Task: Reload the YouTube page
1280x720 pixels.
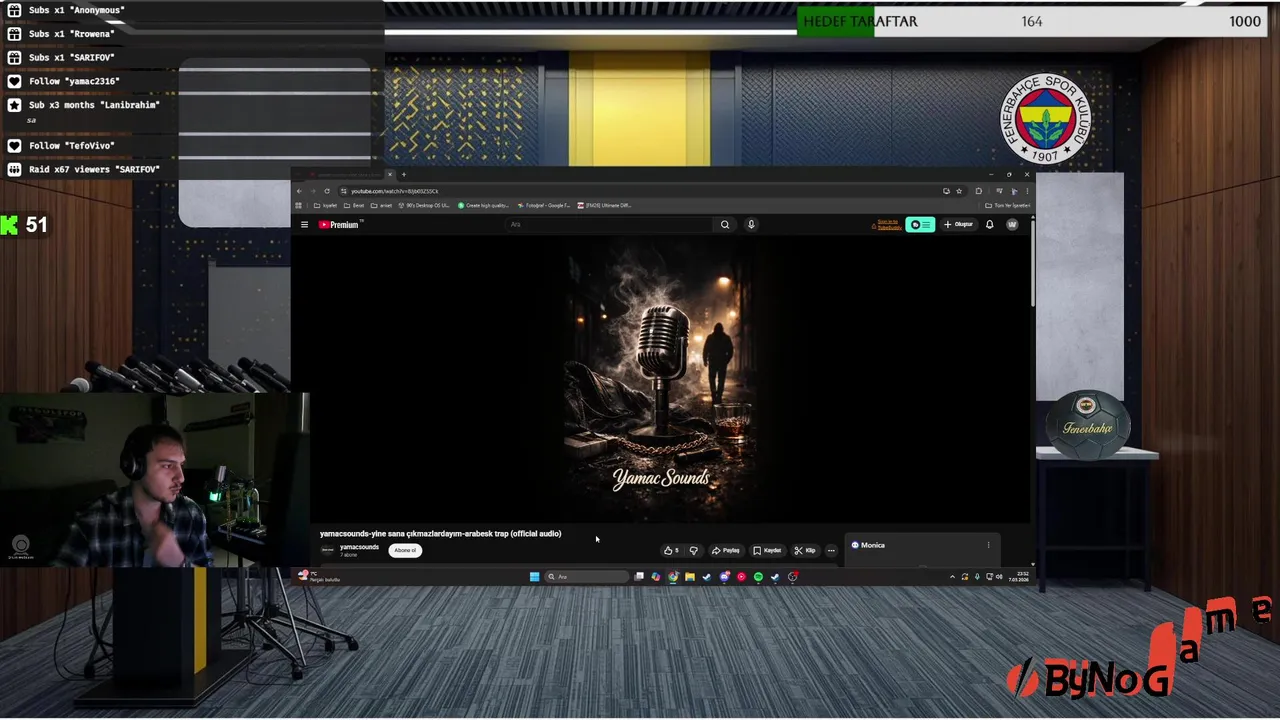Action: (327, 191)
